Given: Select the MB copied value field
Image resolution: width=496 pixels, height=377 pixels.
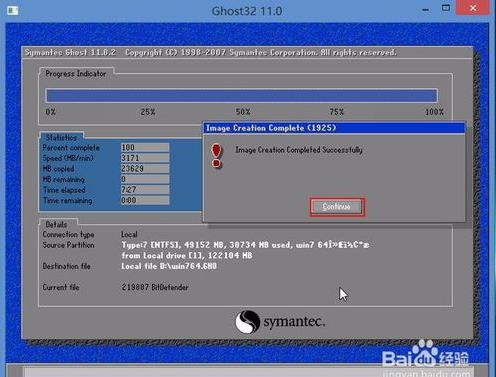Looking at the screenshot, I should 145,169.
